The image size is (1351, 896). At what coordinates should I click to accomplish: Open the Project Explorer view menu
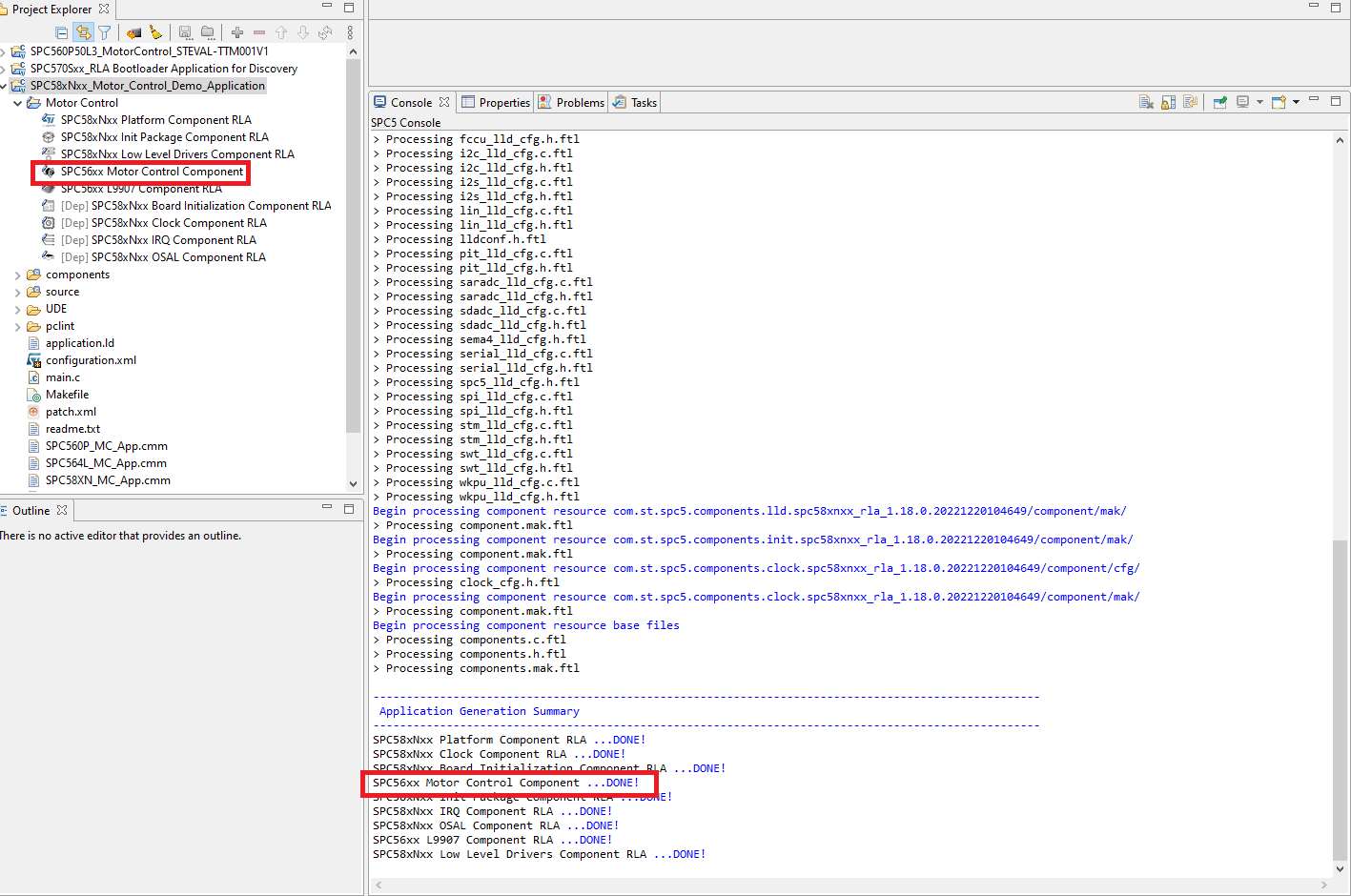(349, 31)
